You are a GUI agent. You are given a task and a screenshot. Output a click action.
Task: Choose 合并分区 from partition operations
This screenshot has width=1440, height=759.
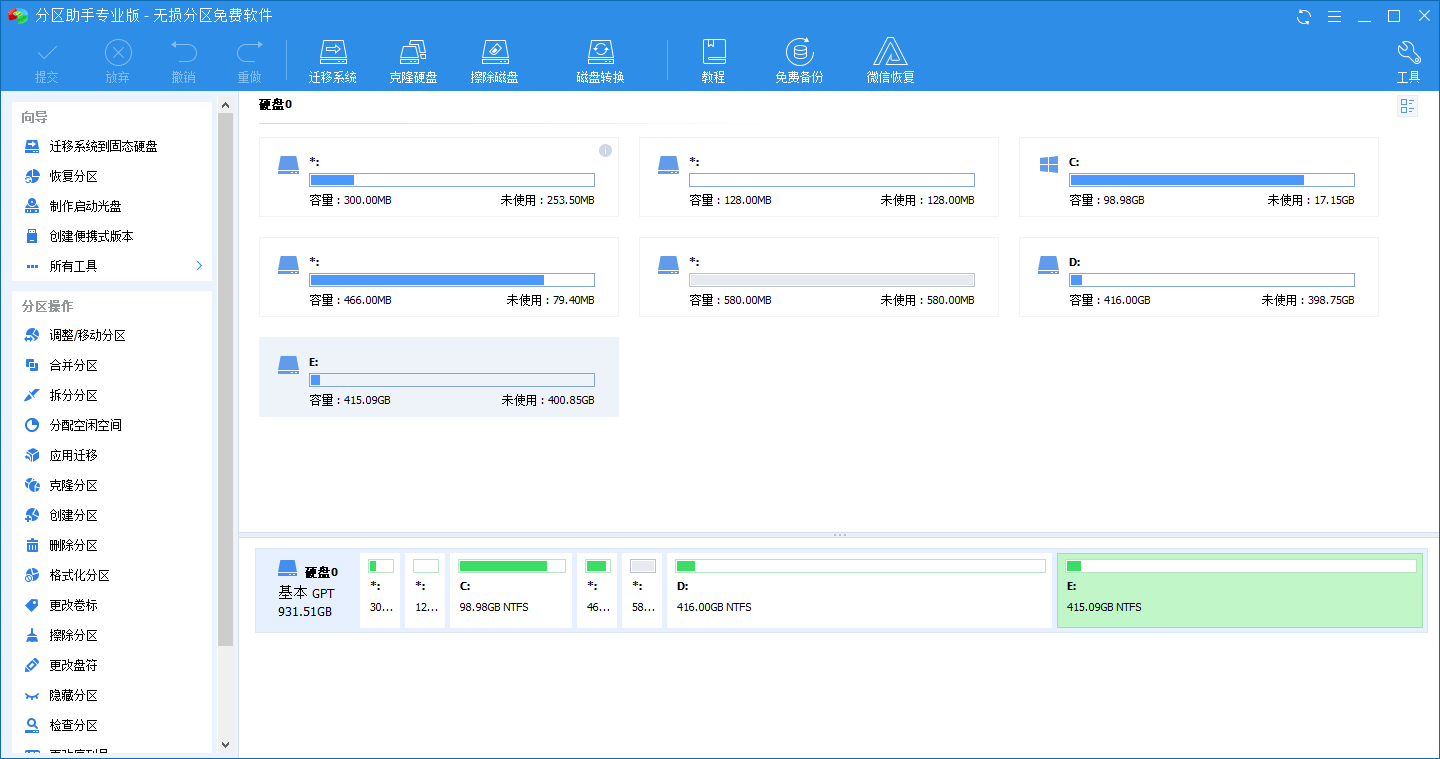coord(73,366)
